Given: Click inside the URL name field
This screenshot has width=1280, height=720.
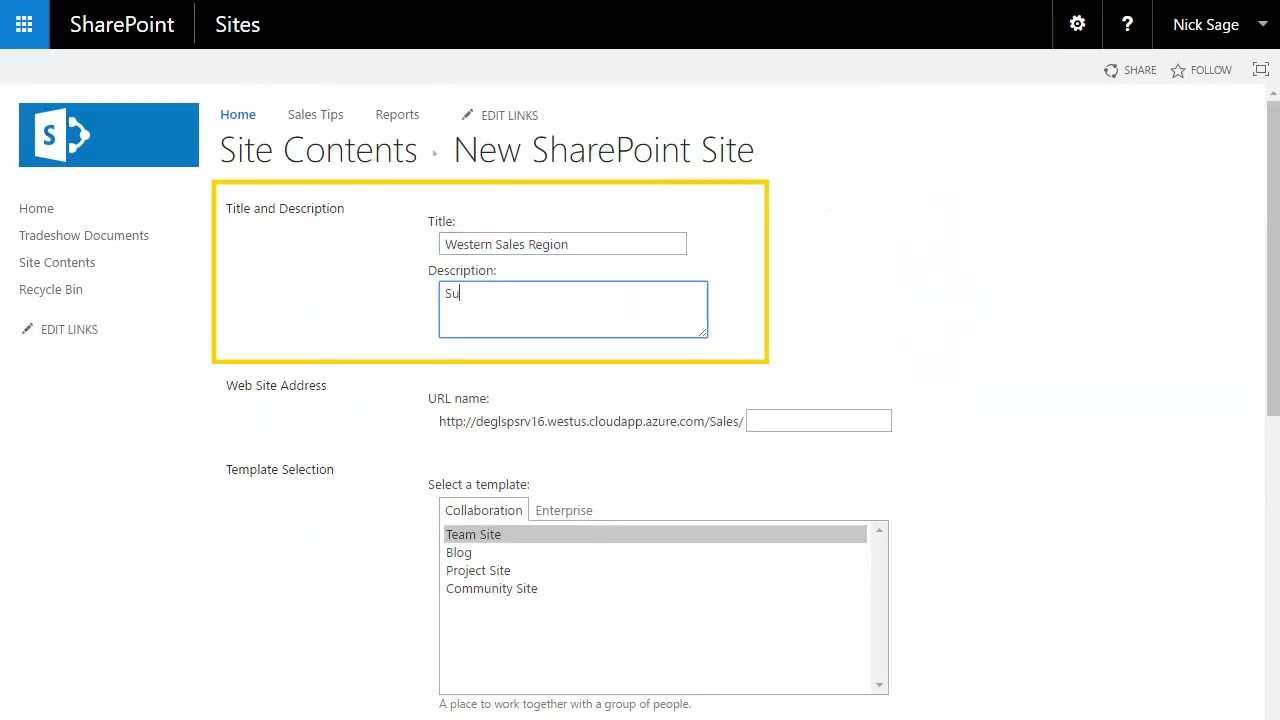Looking at the screenshot, I should click(x=818, y=420).
